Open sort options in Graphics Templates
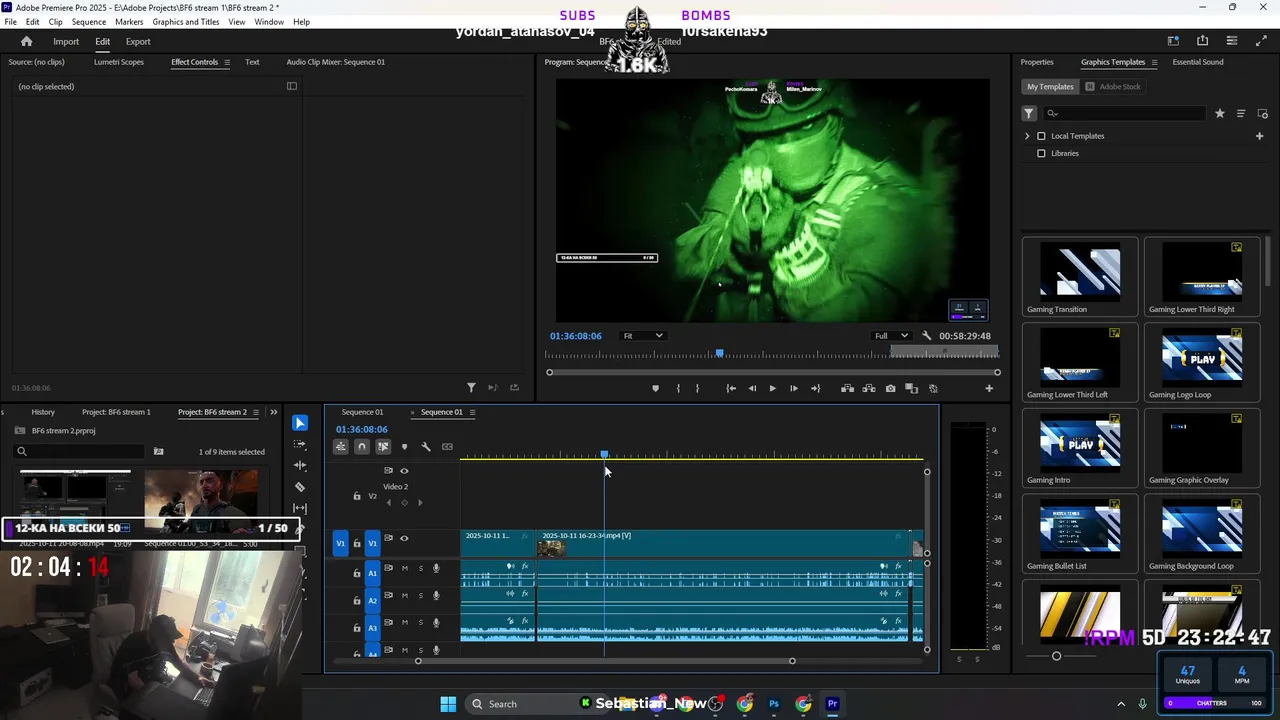The height and width of the screenshot is (720, 1280). [1241, 114]
